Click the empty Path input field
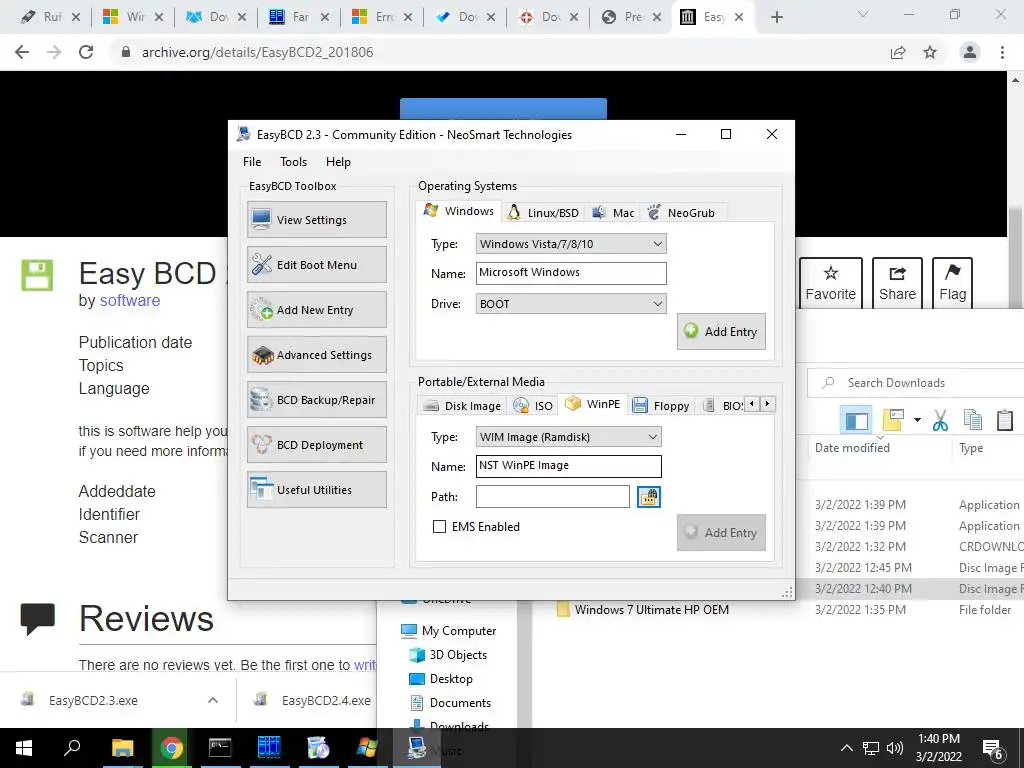 click(x=552, y=496)
